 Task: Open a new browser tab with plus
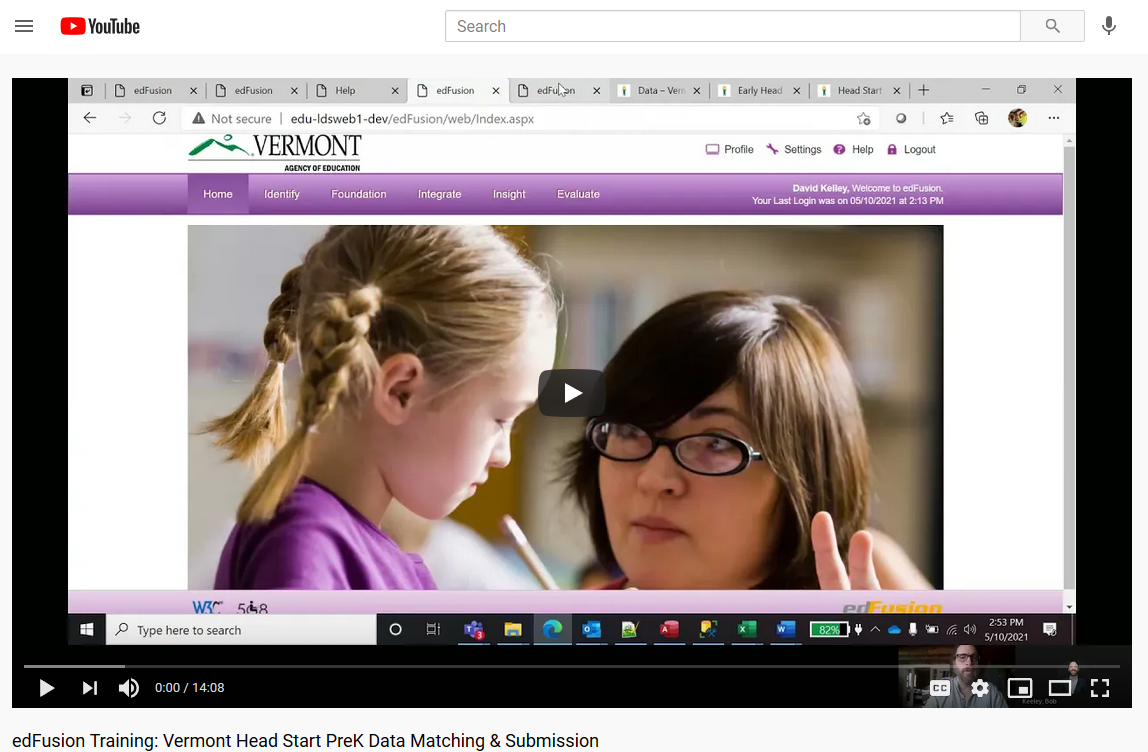[923, 90]
